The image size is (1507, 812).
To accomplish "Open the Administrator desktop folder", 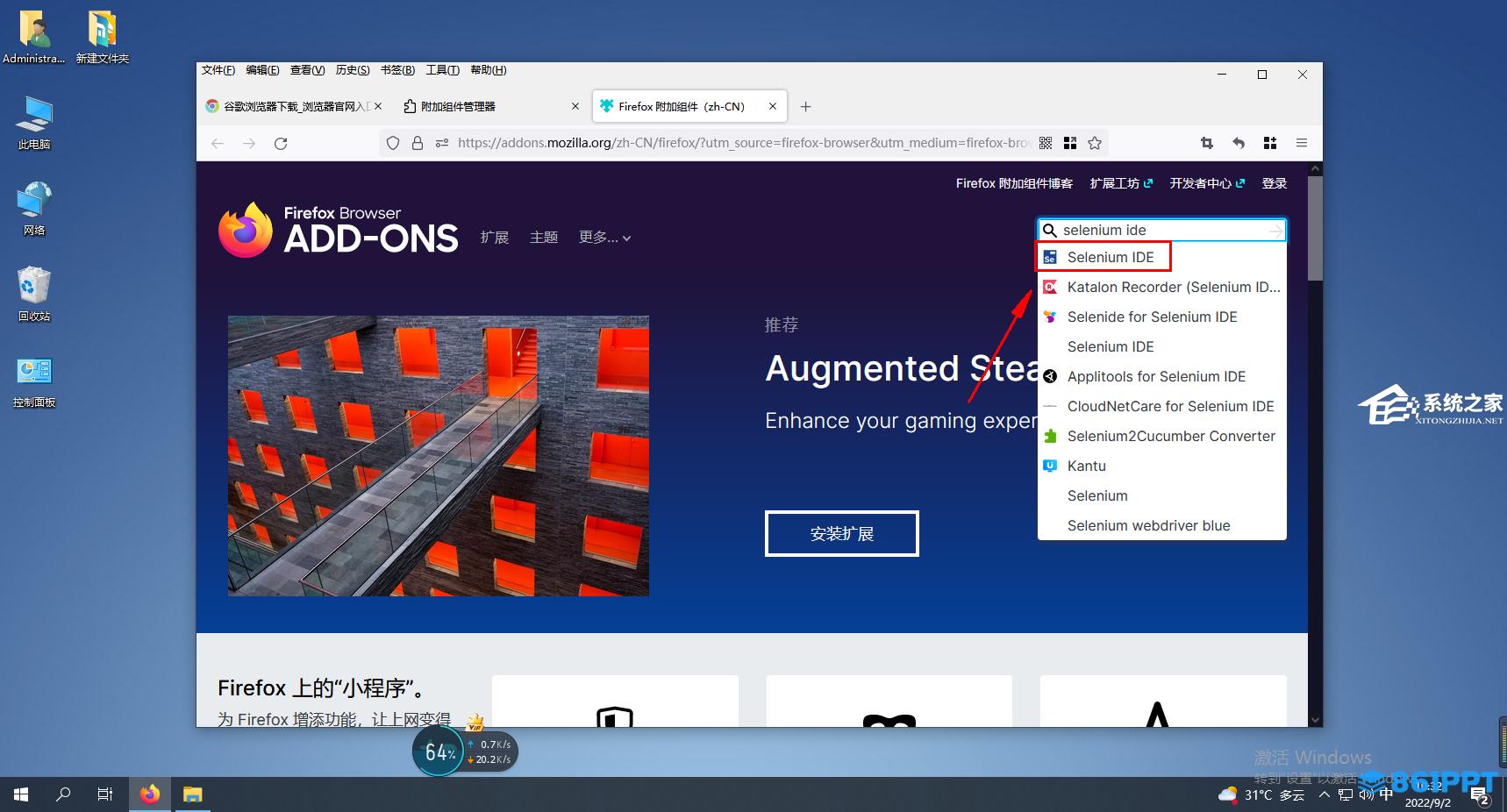I will point(33,37).
